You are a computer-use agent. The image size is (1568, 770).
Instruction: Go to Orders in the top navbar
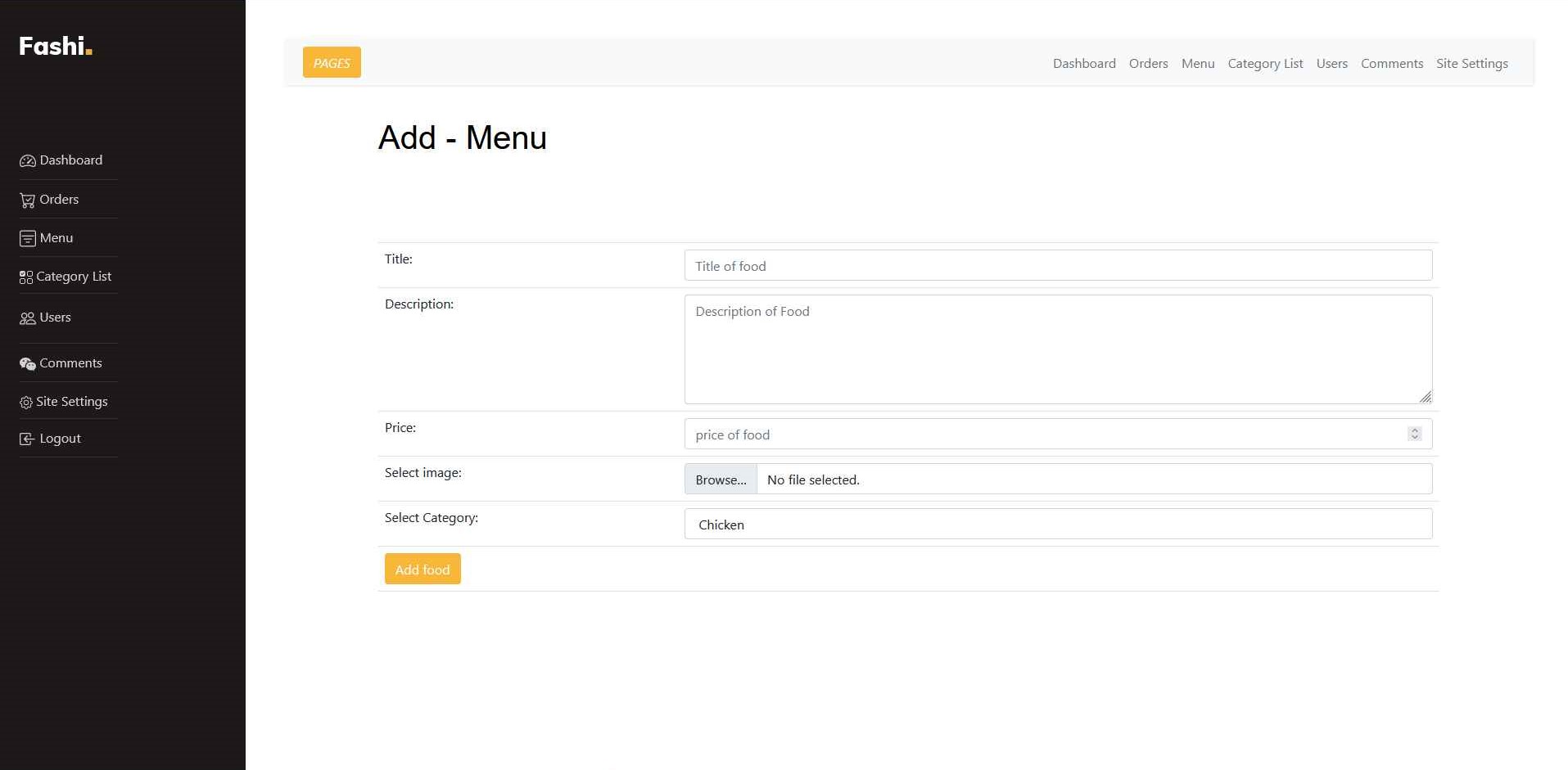(x=1148, y=64)
